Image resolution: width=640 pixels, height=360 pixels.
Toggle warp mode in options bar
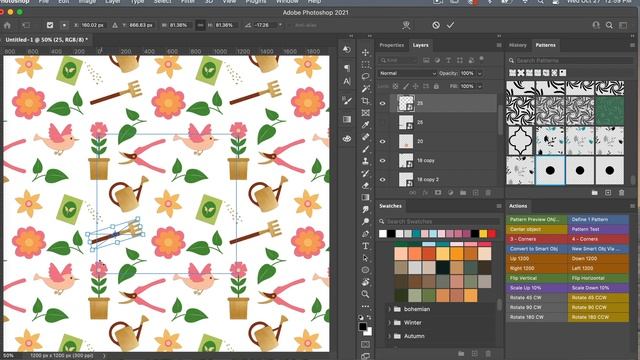point(406,25)
